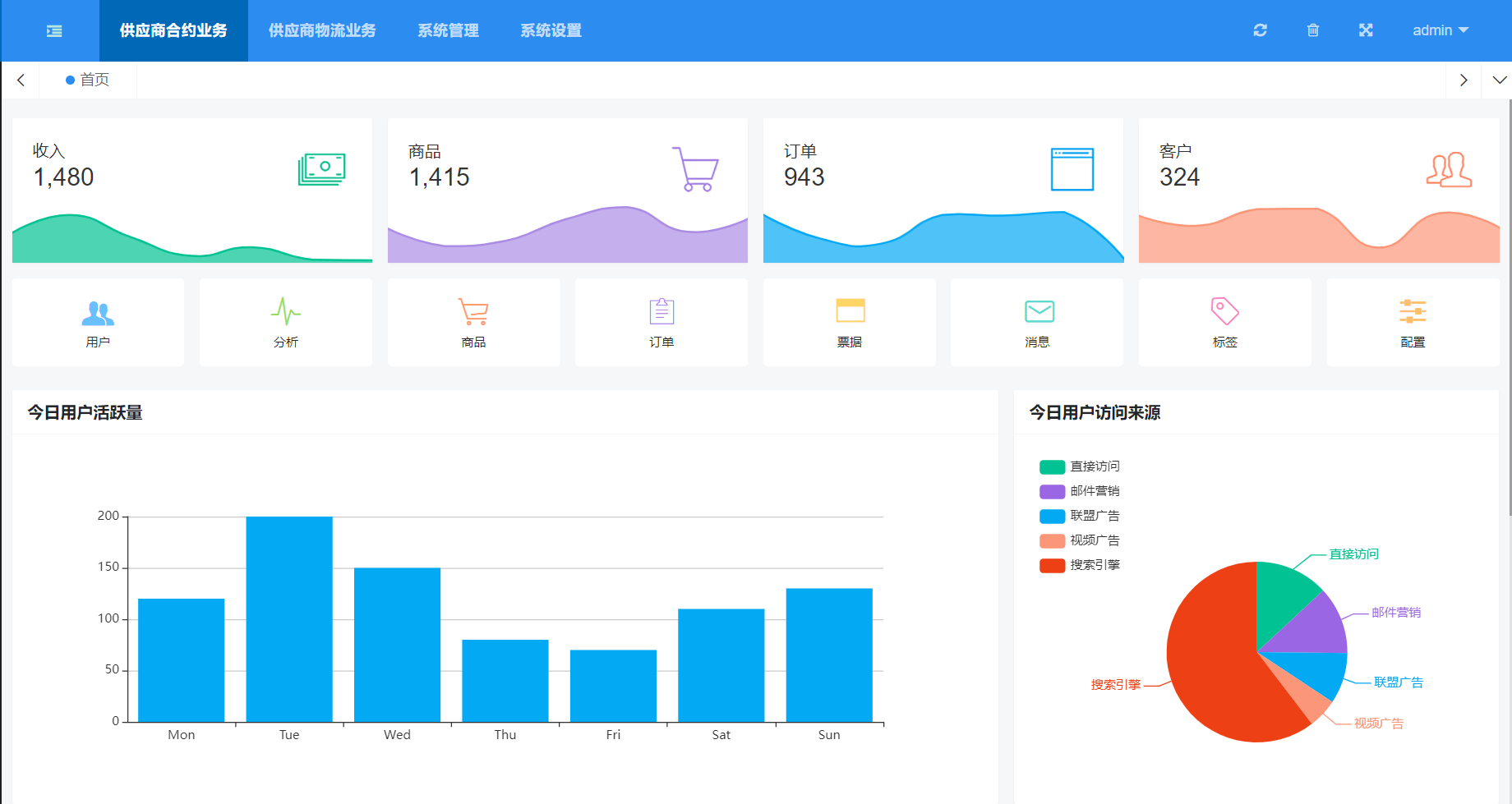
Task: Open the 系统管理 menu
Action: (448, 30)
